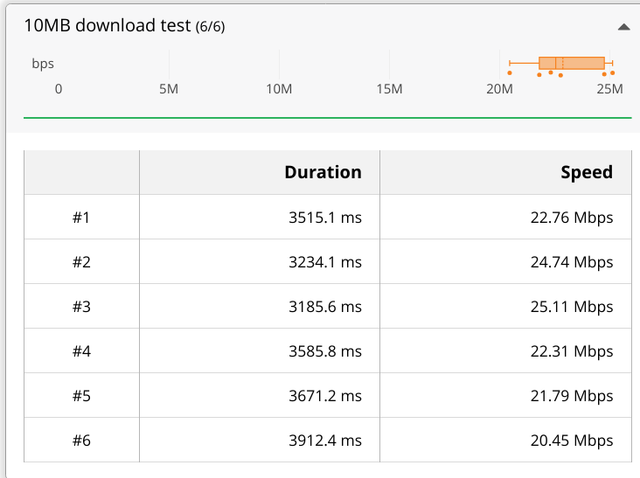Select duration value 3515.1 ms
640x478 pixels.
(x=325, y=218)
